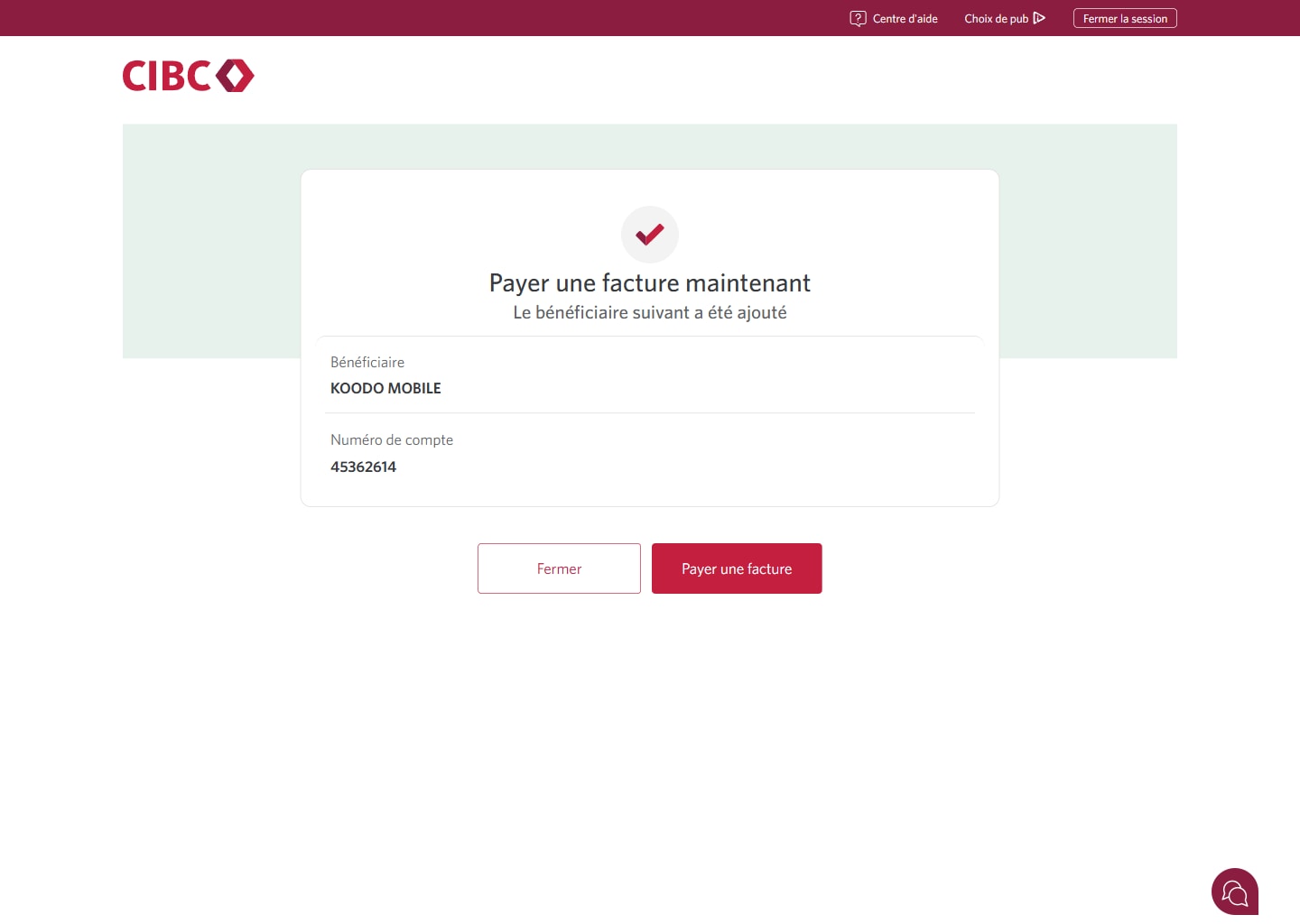Screen dimensions: 1300x924
Task: Click the Bénéficiaire label
Action: [x=367, y=362]
